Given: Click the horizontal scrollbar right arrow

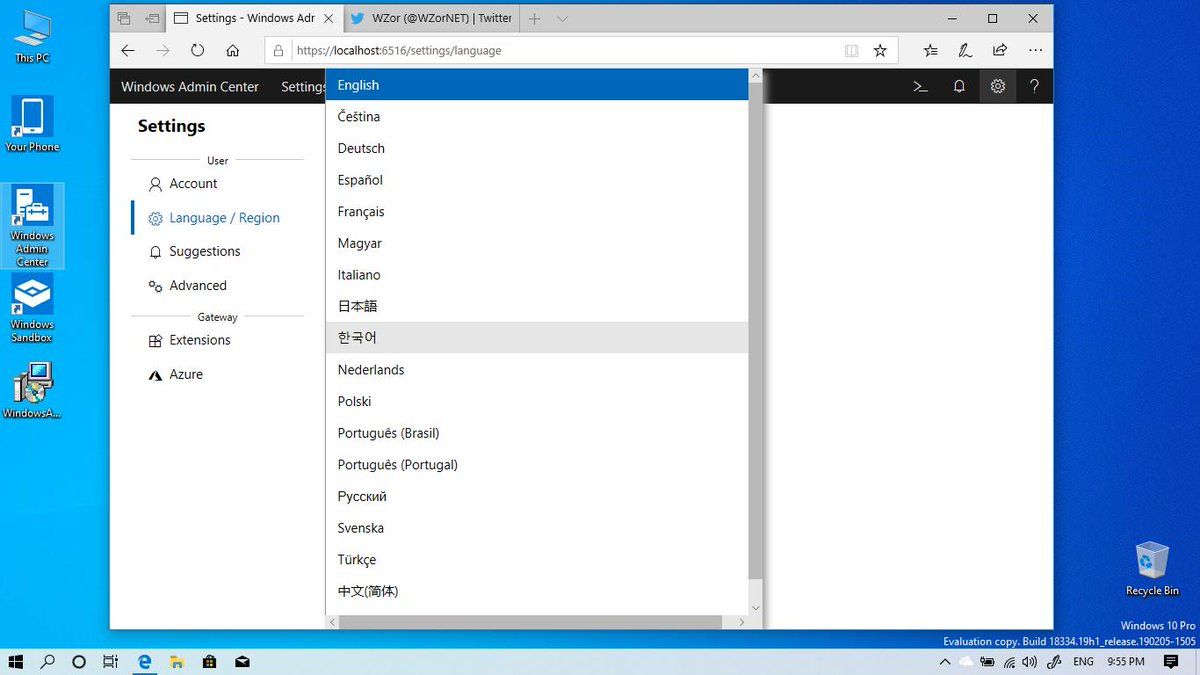Looking at the screenshot, I should (741, 622).
